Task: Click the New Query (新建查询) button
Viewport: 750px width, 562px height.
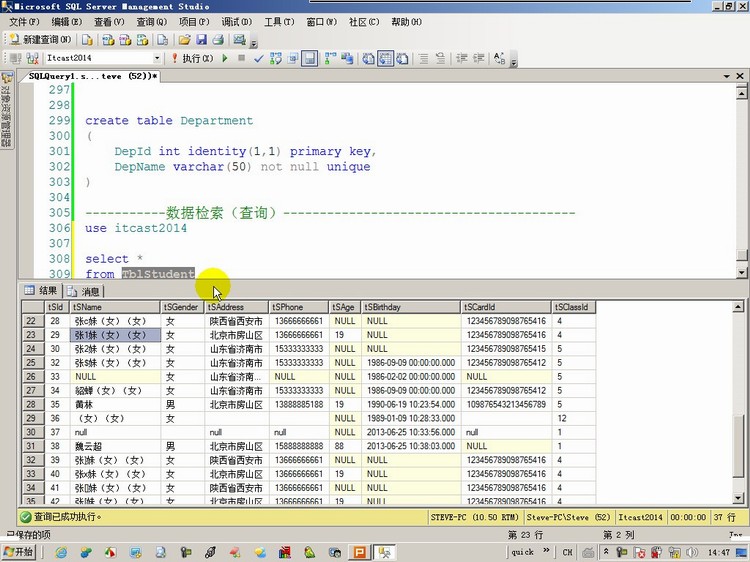Action: [40, 40]
